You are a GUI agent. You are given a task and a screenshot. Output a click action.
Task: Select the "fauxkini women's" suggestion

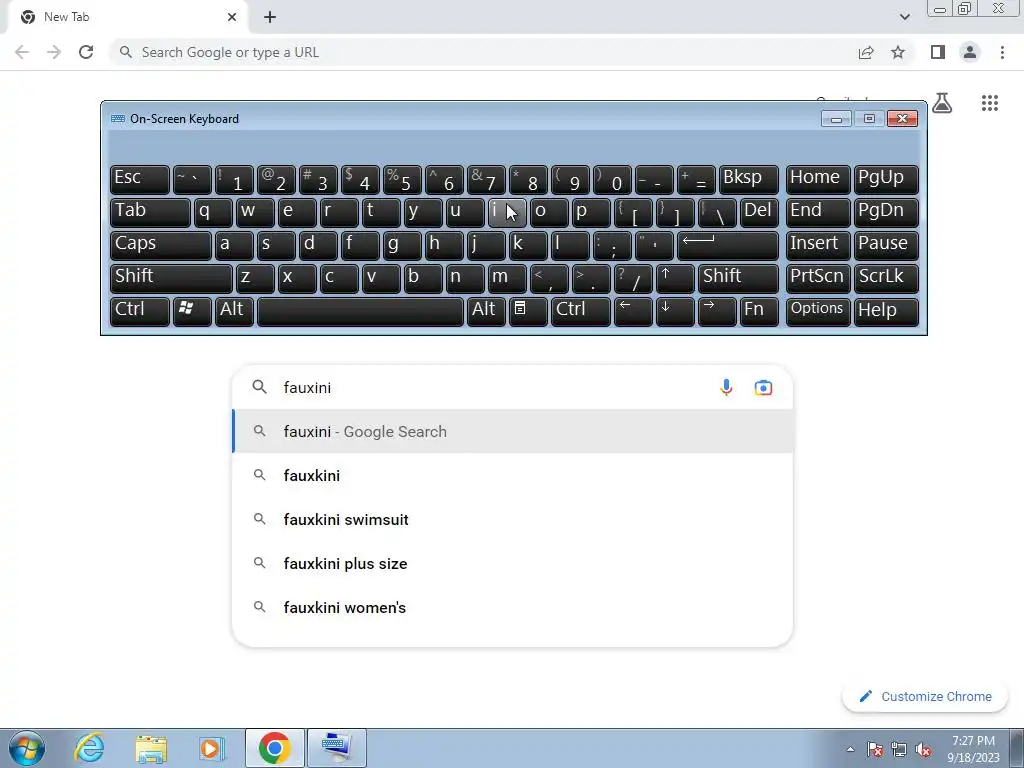(513, 607)
